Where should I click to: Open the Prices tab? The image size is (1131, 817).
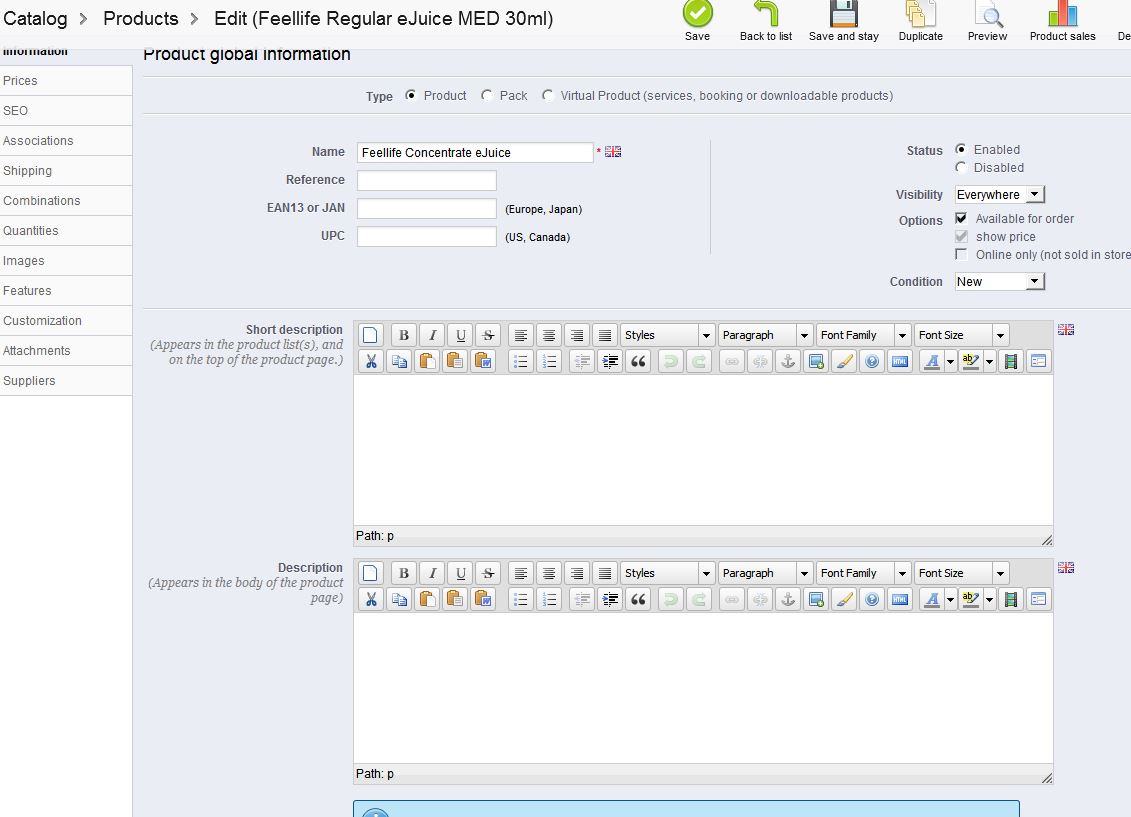click(x=66, y=81)
